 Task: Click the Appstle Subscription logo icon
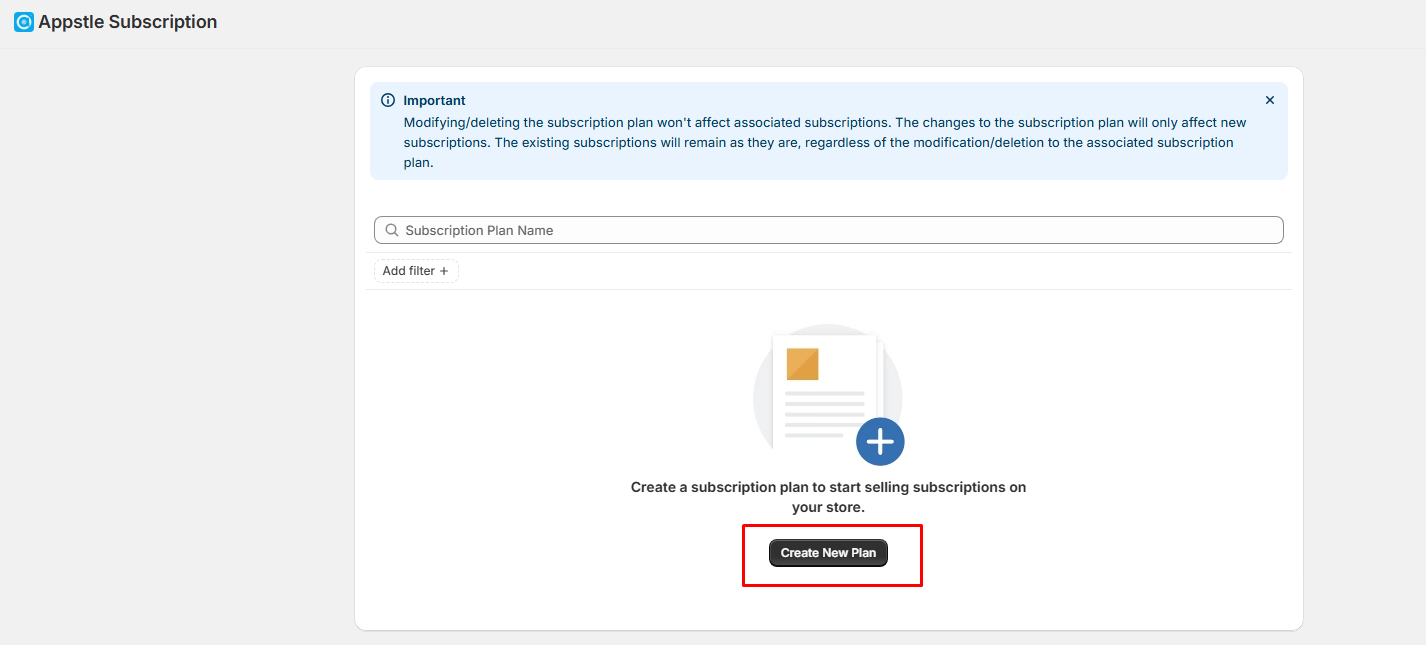[x=24, y=22]
